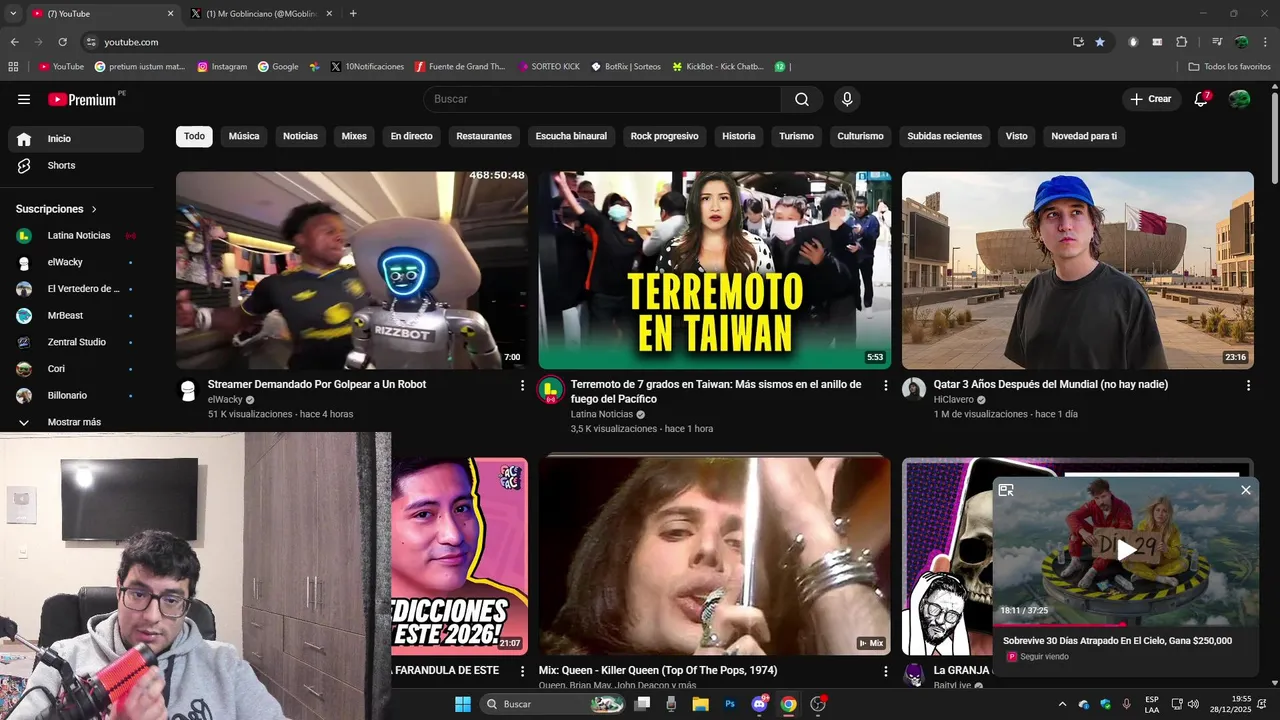Image resolution: width=1280 pixels, height=720 pixels.
Task: Open options for Streamer Demandado video
Action: coord(522,385)
